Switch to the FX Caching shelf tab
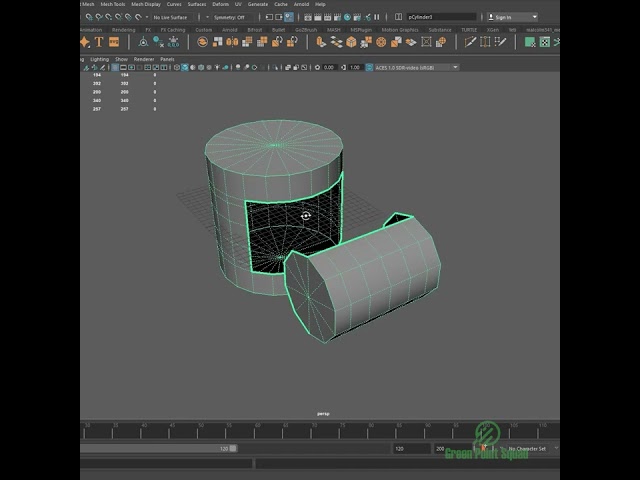The image size is (640, 480). [173, 30]
